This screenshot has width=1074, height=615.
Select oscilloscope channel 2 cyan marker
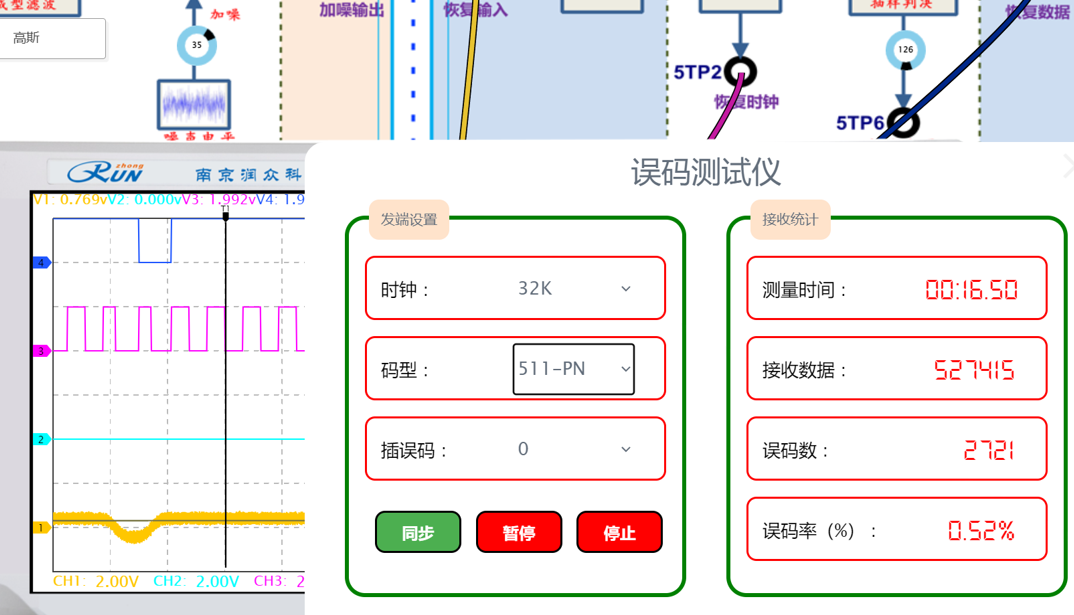click(x=41, y=439)
